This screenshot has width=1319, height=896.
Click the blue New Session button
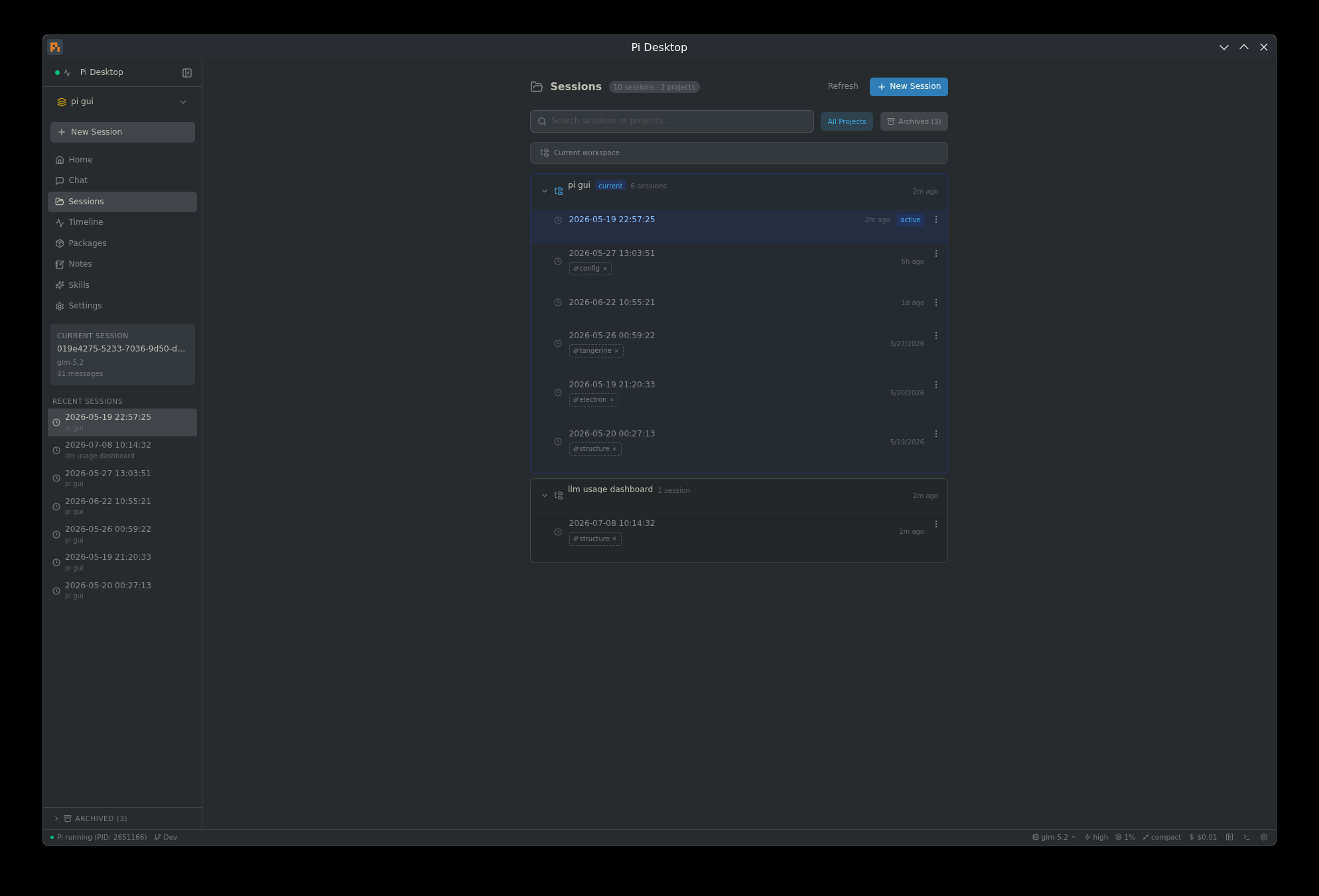909,87
